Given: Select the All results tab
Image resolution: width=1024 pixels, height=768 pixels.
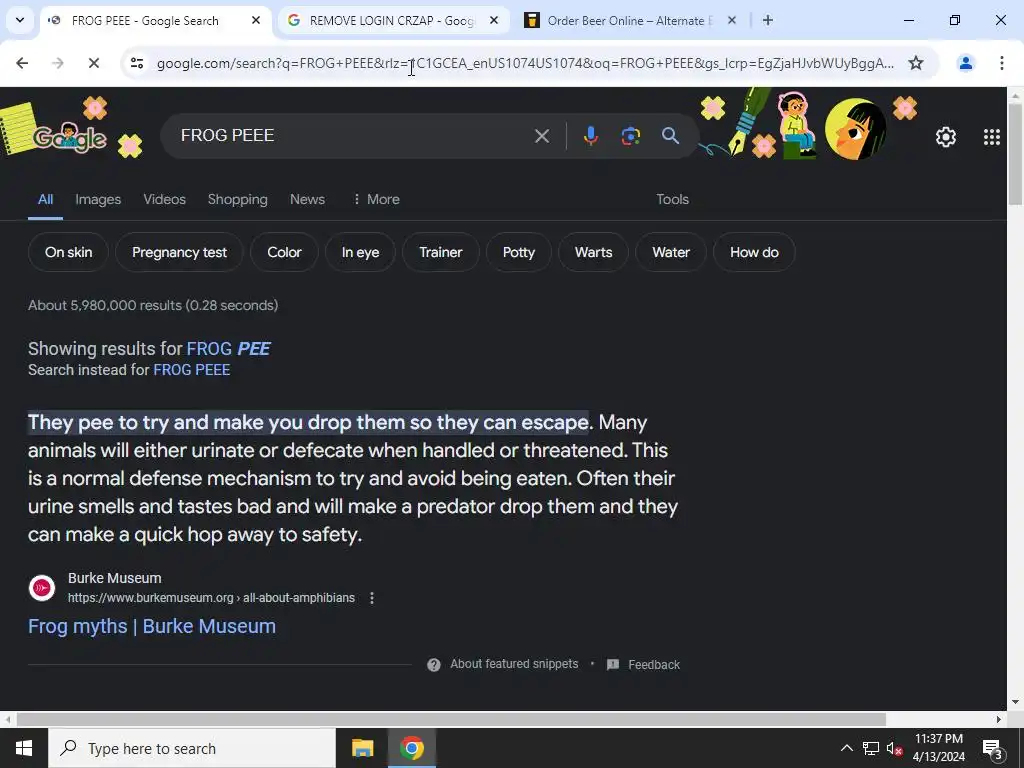Looking at the screenshot, I should [45, 199].
